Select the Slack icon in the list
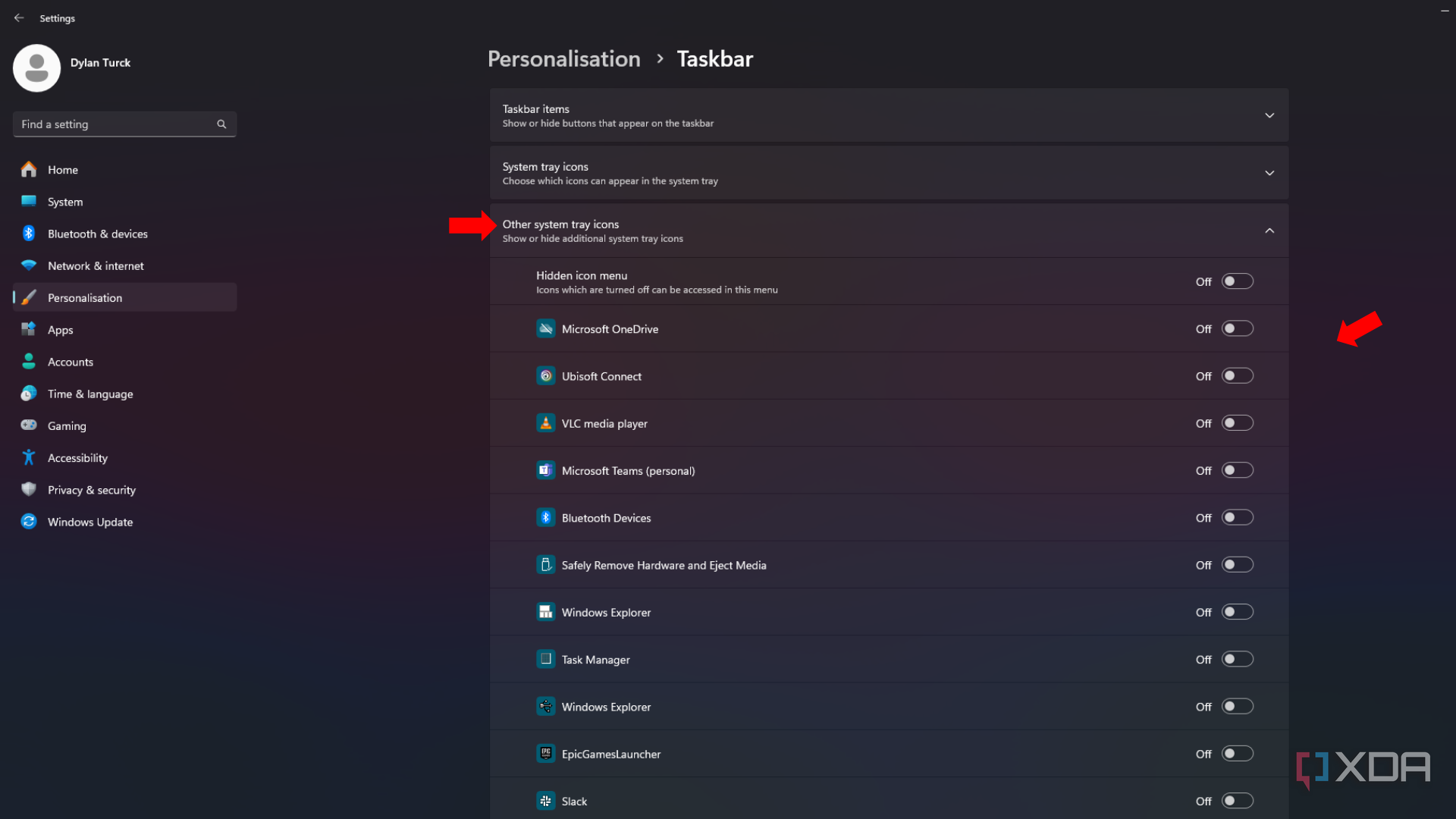1456x819 pixels. tap(545, 801)
